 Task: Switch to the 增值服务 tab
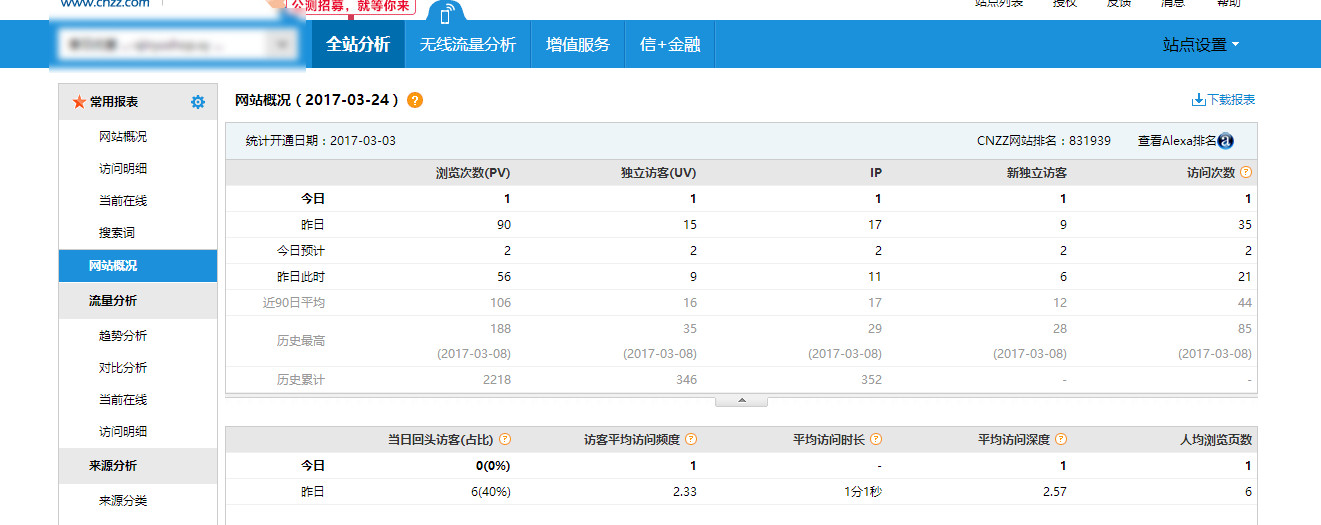(578, 44)
